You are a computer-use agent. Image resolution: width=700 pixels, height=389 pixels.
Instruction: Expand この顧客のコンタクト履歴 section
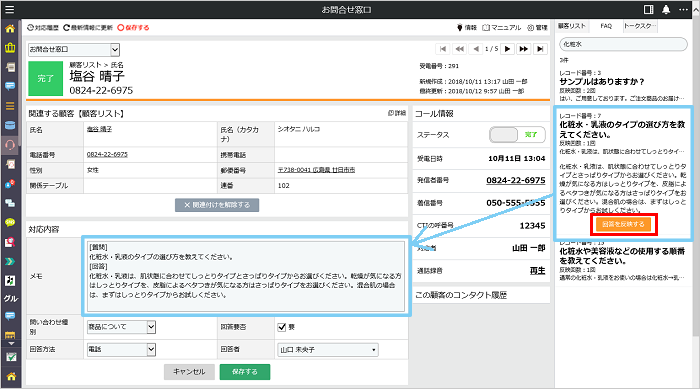(481, 295)
